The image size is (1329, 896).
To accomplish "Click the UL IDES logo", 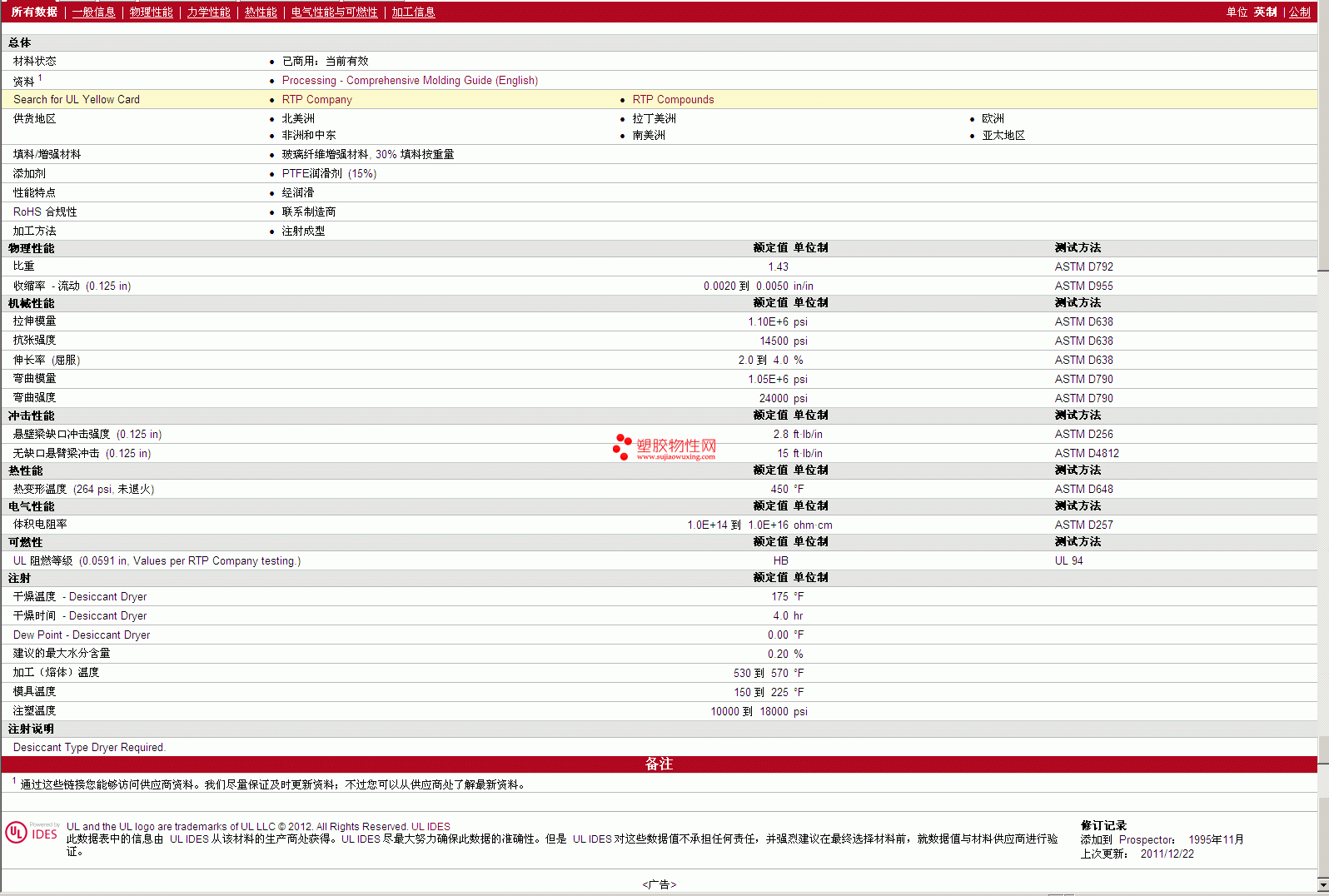I will [32, 833].
